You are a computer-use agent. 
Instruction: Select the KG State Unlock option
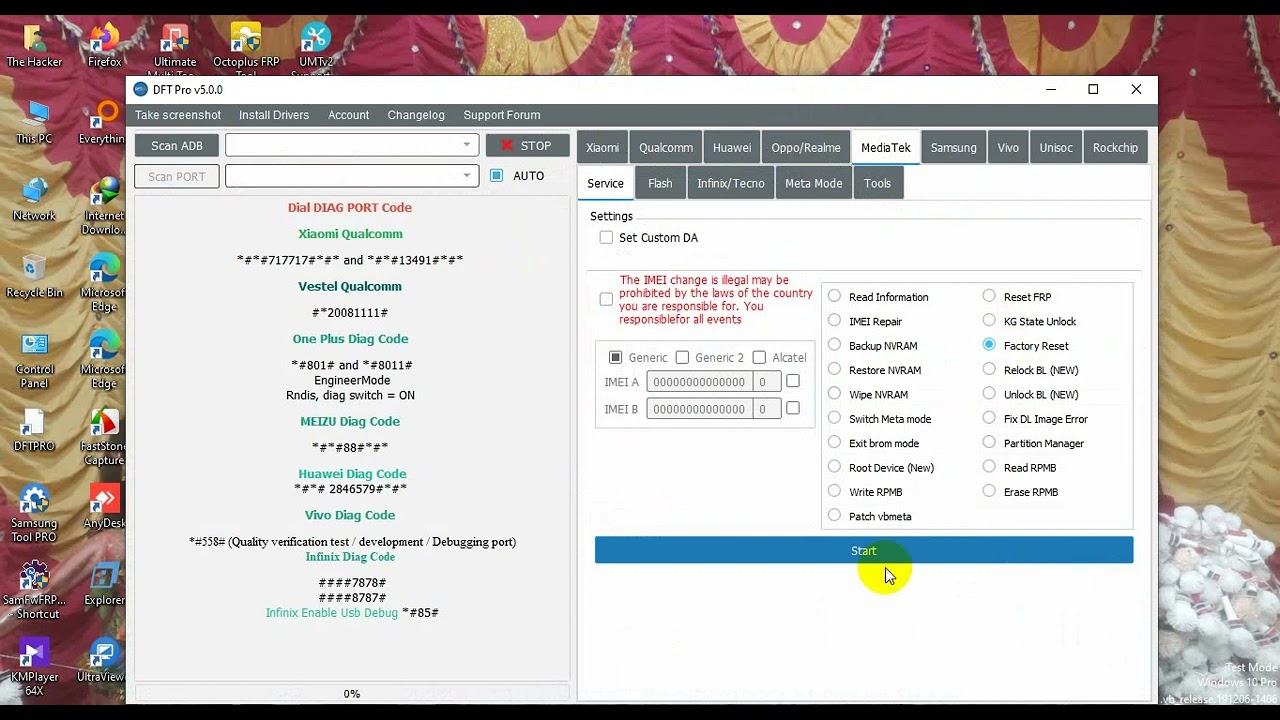989,320
